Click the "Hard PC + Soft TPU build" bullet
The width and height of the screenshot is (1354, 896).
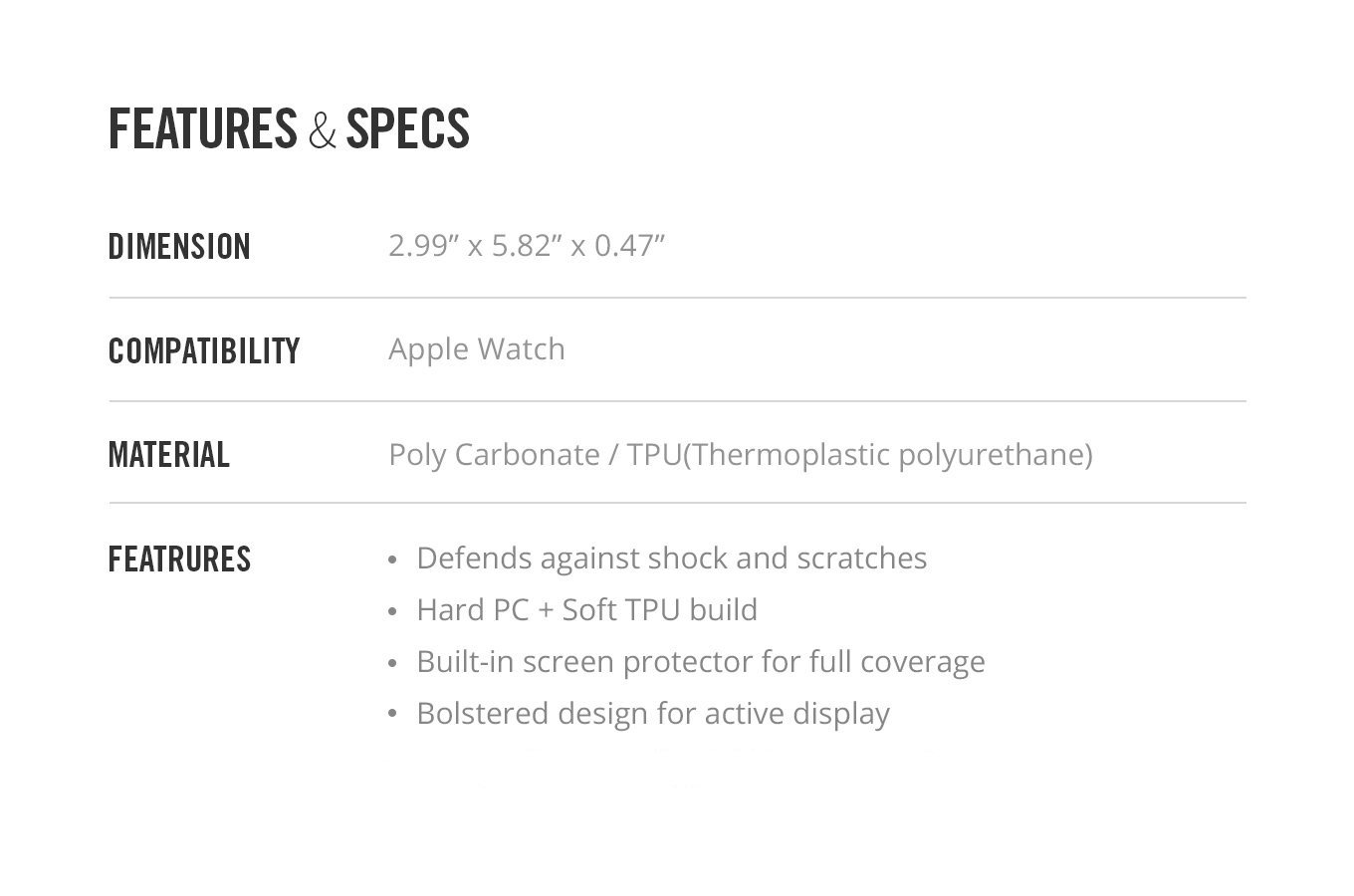pos(586,610)
